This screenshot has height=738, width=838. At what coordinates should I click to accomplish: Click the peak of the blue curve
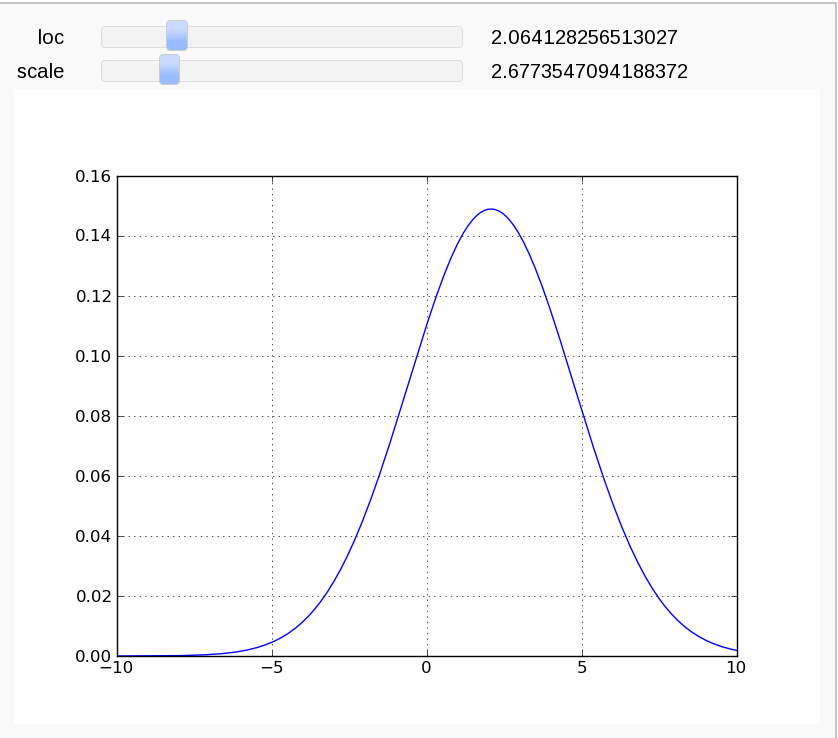[490, 209]
